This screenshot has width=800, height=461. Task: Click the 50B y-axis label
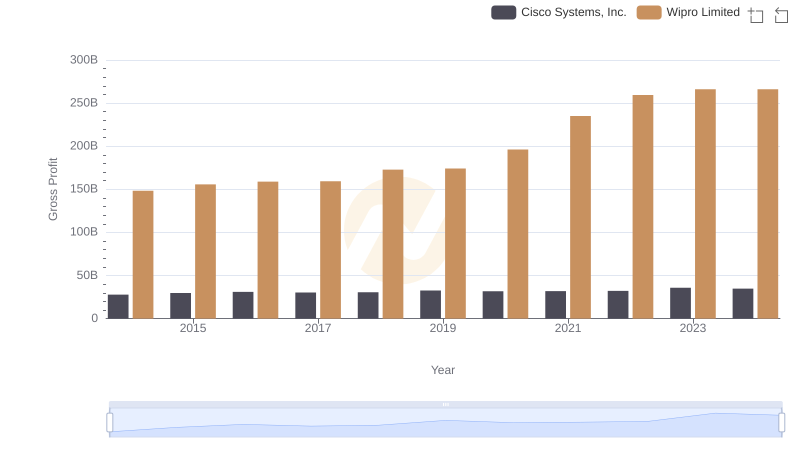[x=87, y=275]
